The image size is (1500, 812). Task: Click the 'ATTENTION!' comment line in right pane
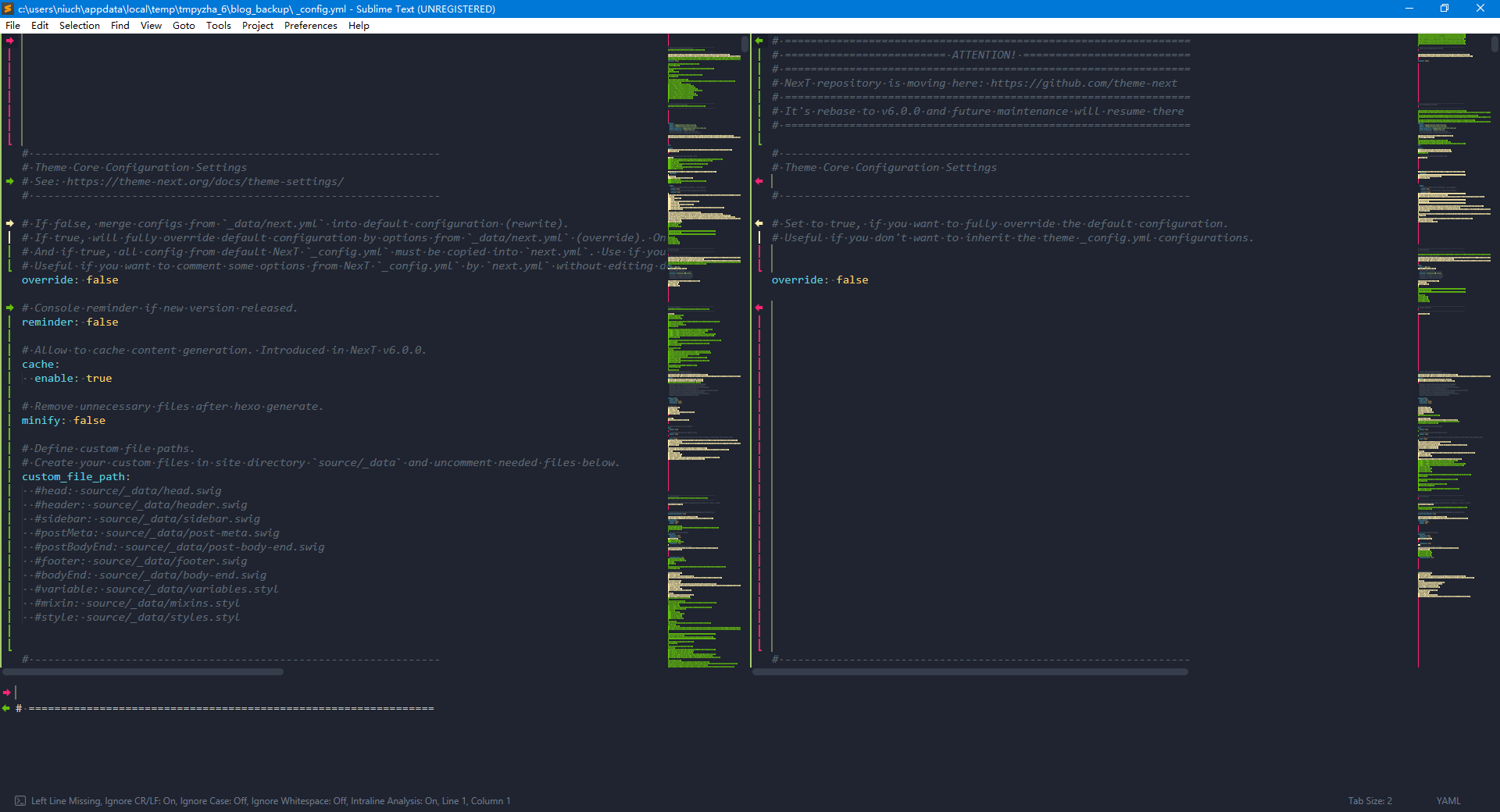tap(981, 55)
